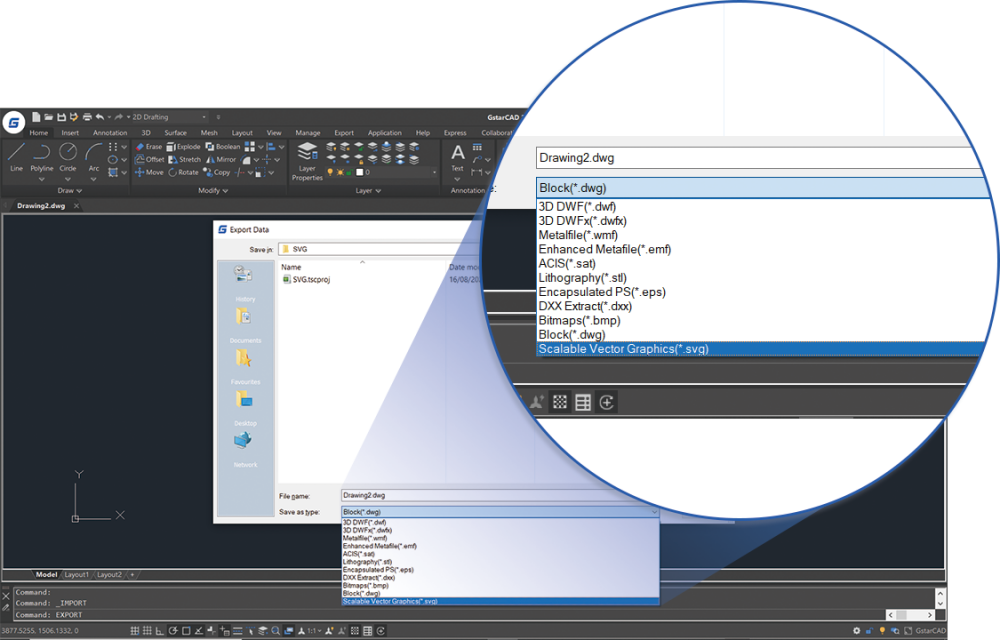
Task: Select the Rotate tool
Action: [184, 172]
